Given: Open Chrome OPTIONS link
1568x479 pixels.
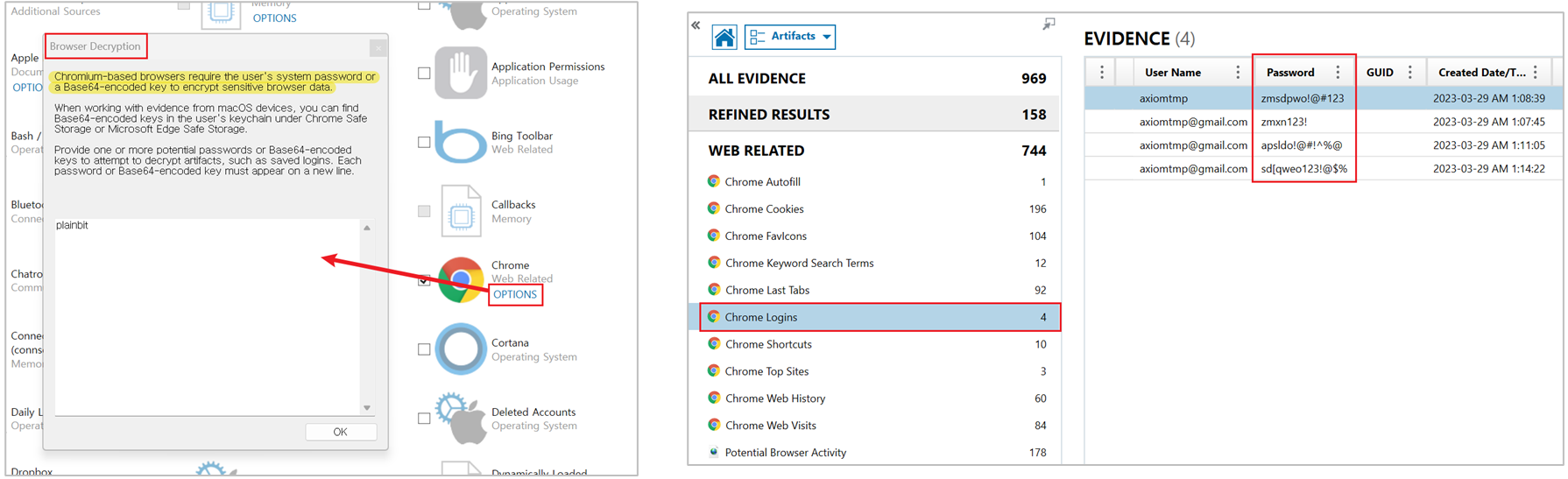Looking at the screenshot, I should point(515,294).
